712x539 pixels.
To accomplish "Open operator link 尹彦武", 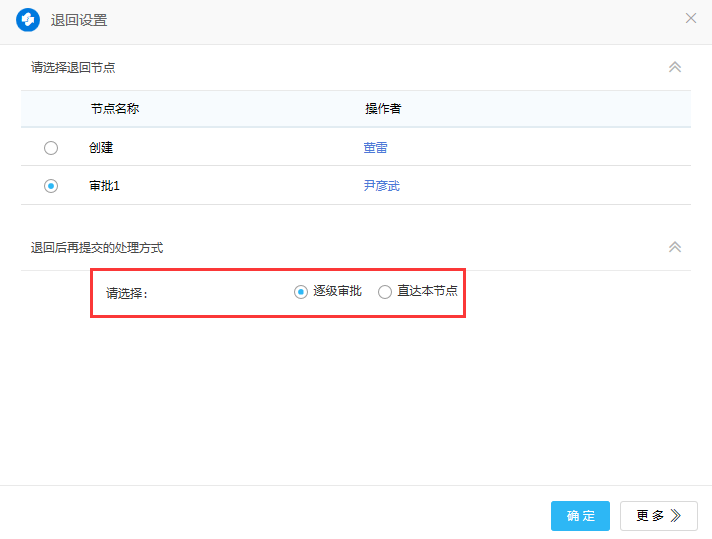I will coord(381,186).
